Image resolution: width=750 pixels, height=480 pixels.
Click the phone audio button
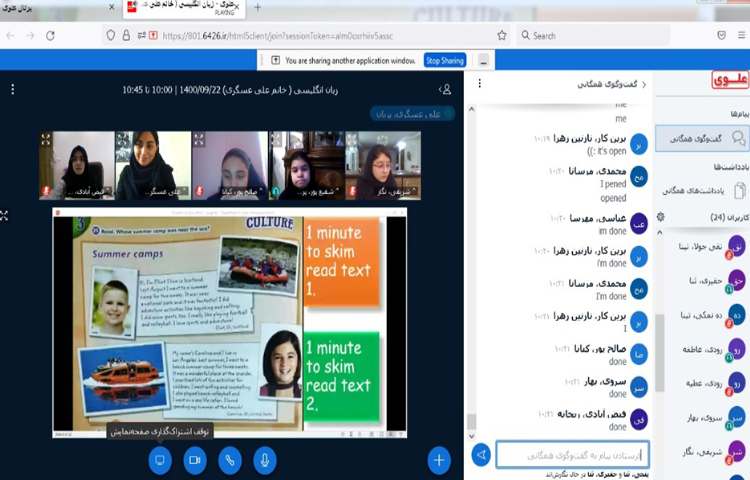tap(230, 460)
